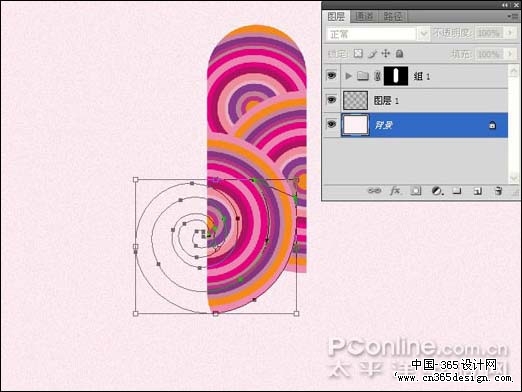The image size is (522, 392).
Task: Click the lock icon on 背景 layer
Action: coord(492,125)
